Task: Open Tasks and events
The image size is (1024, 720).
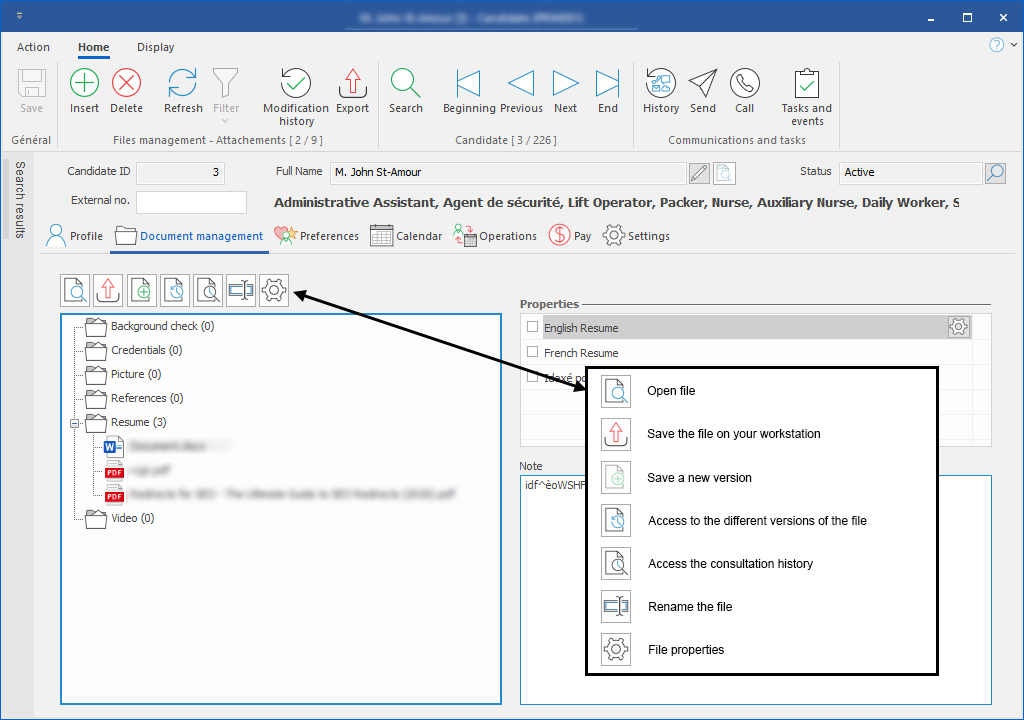Action: [x=806, y=83]
